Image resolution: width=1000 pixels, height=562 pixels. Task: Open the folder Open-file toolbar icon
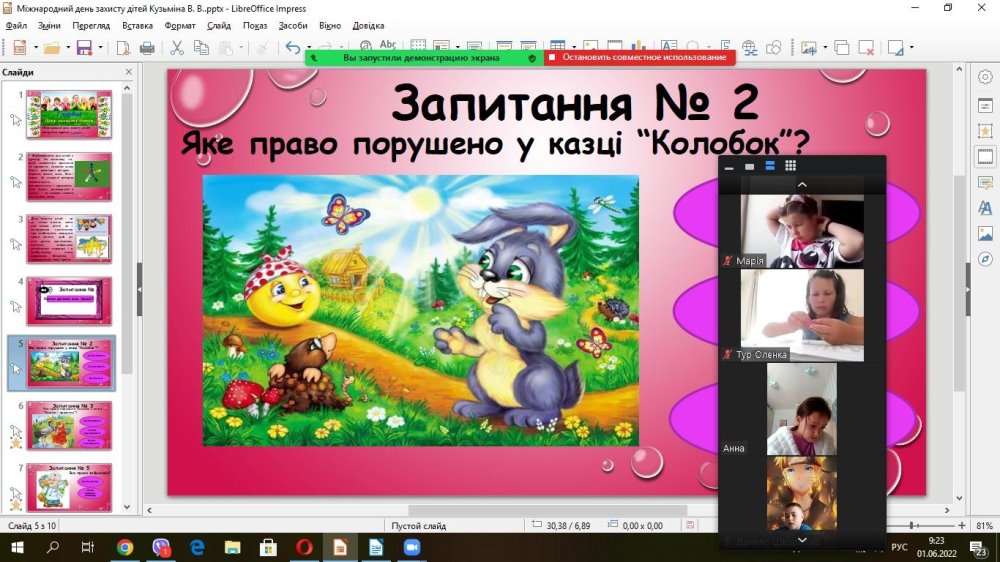coord(52,48)
